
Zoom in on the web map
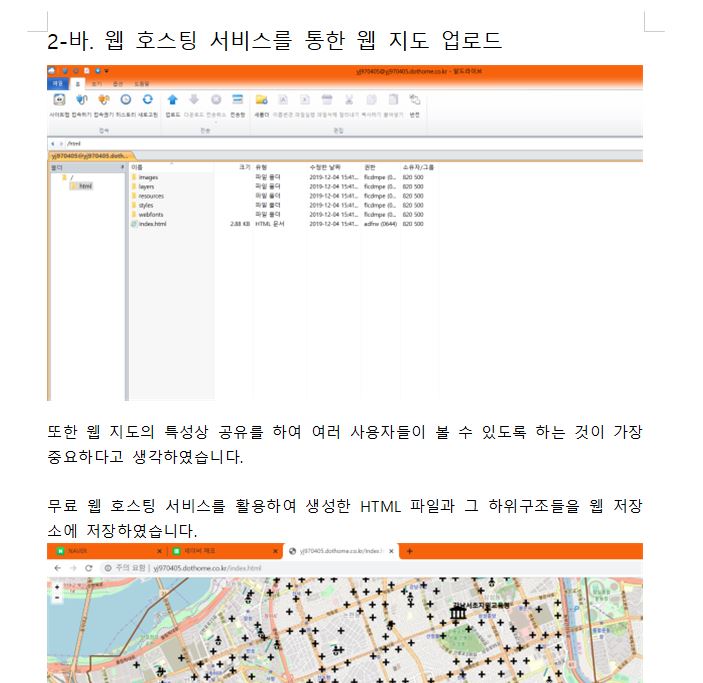click(57, 587)
